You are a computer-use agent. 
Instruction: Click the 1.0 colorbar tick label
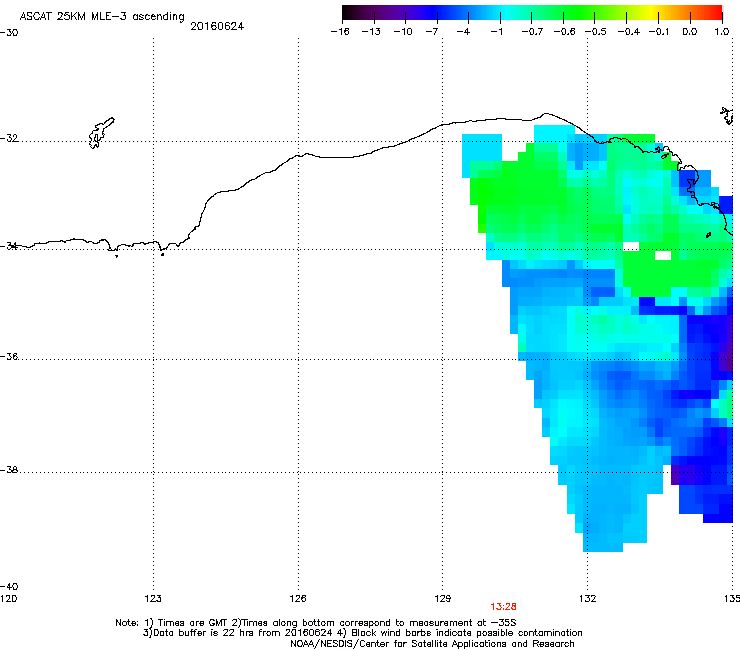[722, 32]
